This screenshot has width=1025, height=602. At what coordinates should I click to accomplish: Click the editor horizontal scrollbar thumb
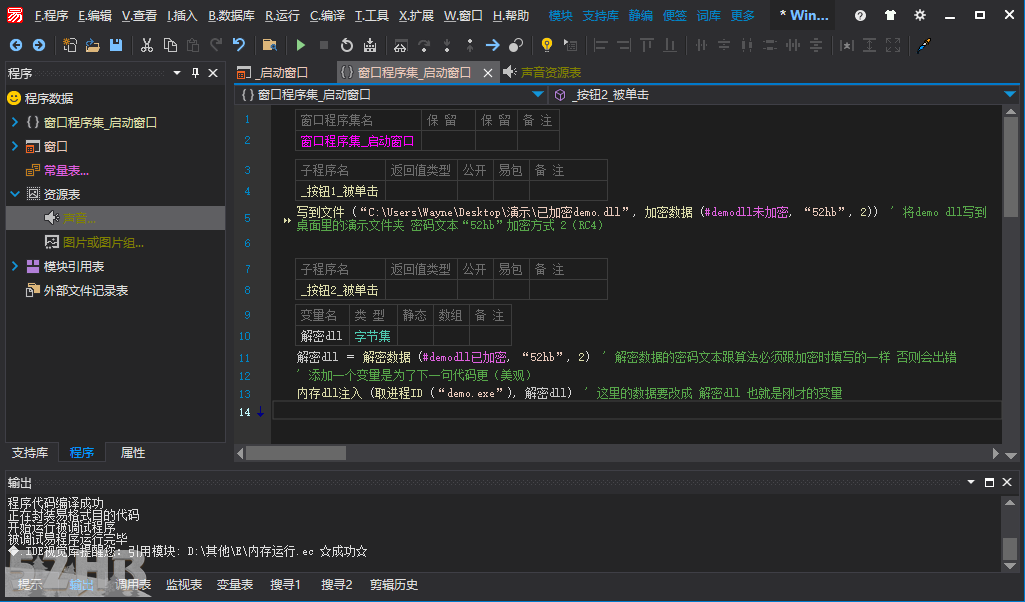pyautogui.click(x=296, y=453)
